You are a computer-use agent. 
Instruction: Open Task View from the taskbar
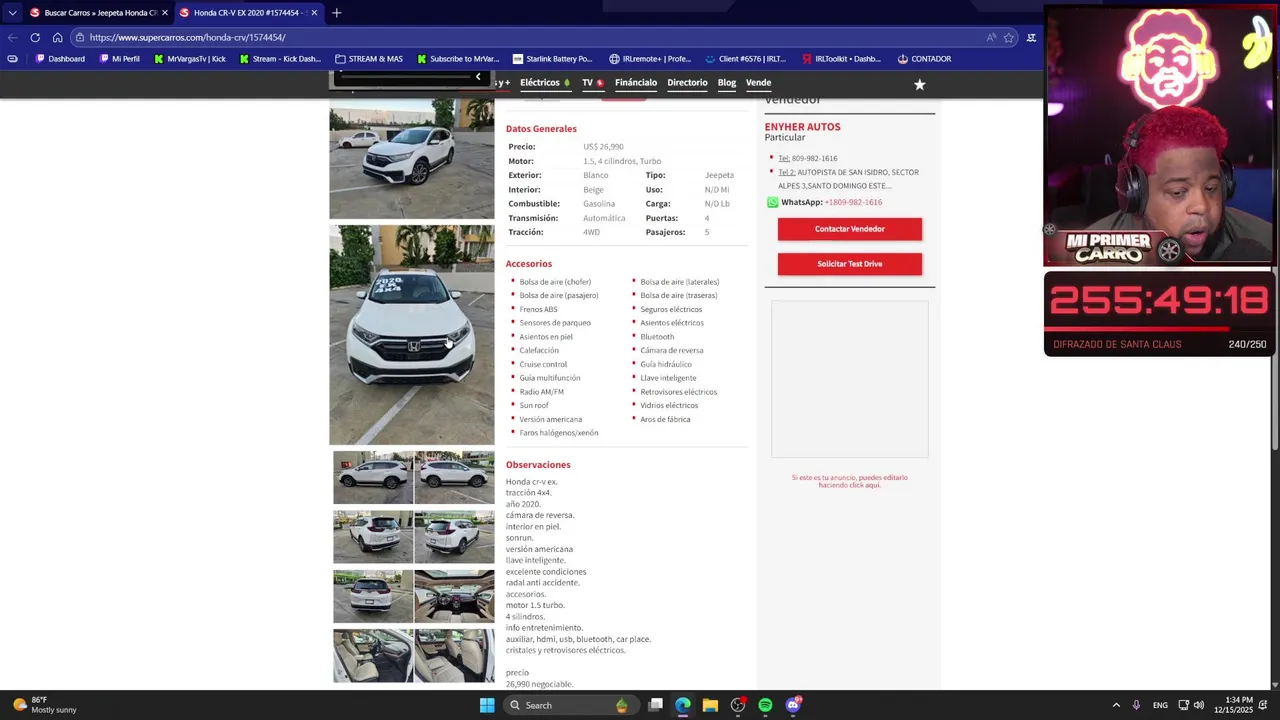pos(655,705)
